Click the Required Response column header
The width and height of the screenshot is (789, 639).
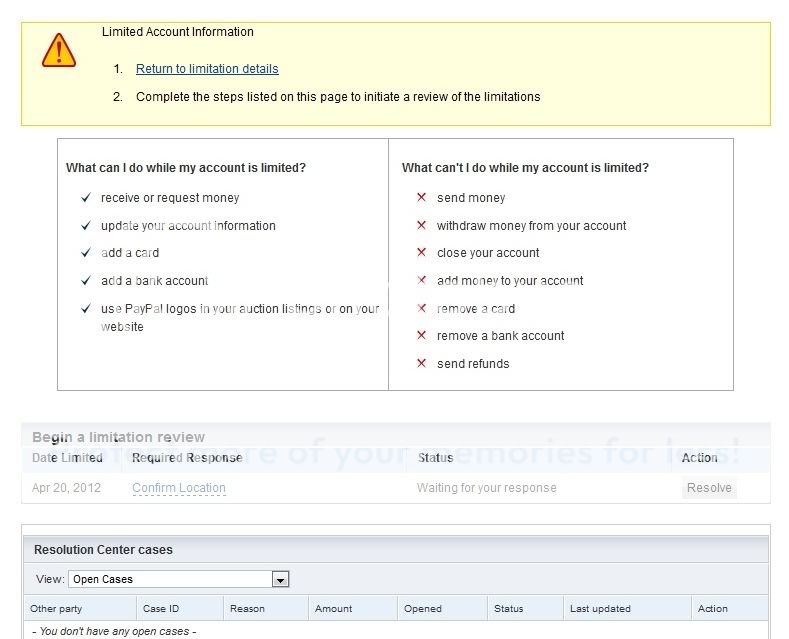tap(187, 458)
